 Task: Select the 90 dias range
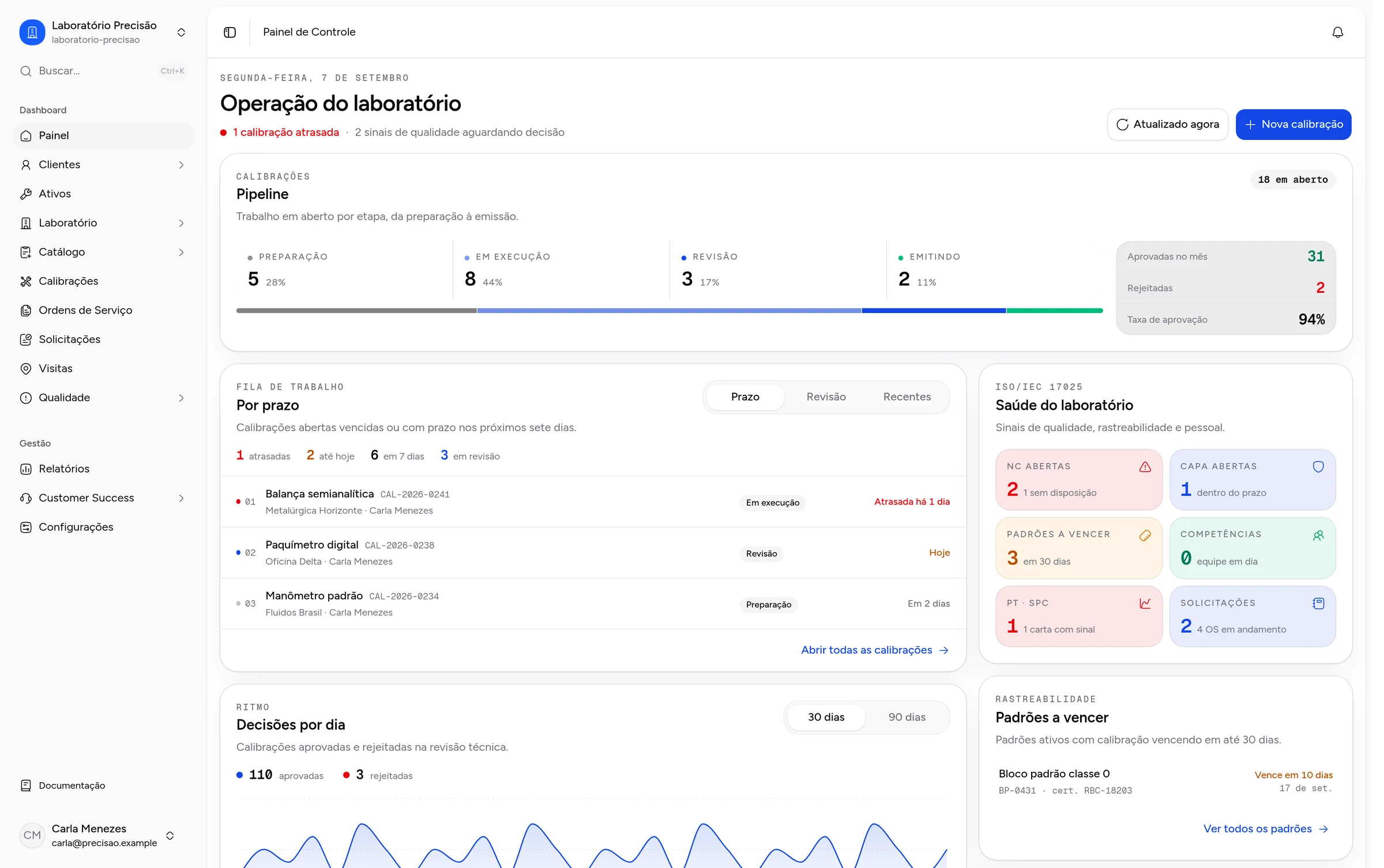[x=907, y=718]
